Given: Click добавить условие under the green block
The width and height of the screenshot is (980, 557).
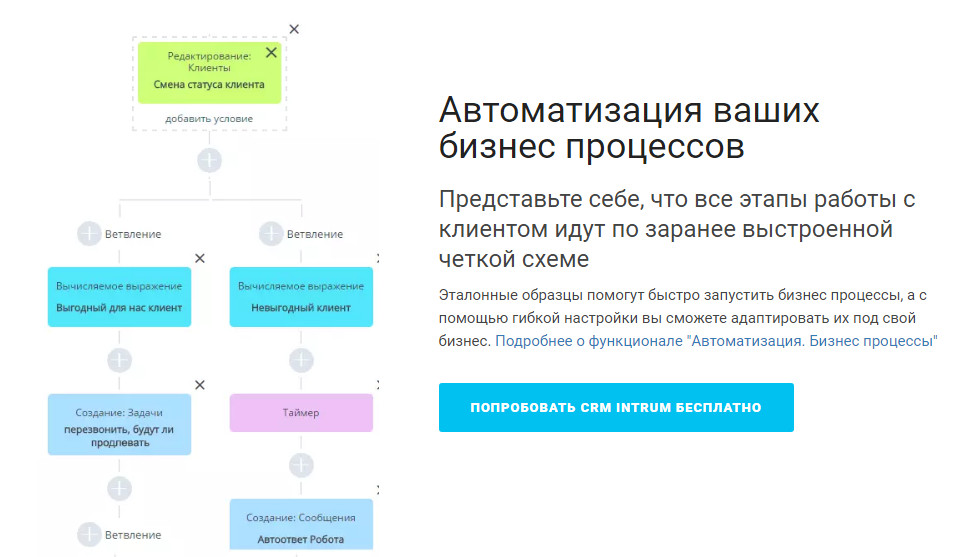Looking at the screenshot, I should coord(209,118).
